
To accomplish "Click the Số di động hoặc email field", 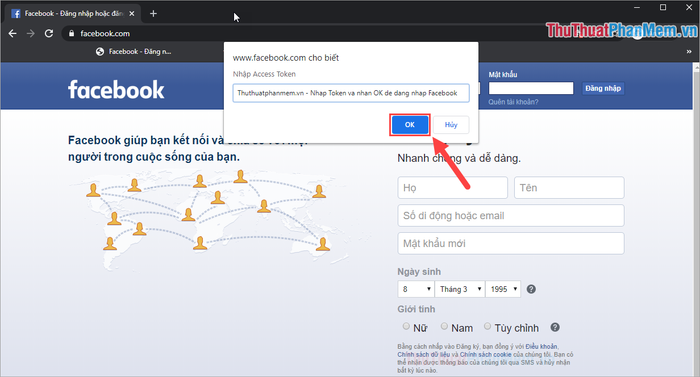I will point(511,216).
